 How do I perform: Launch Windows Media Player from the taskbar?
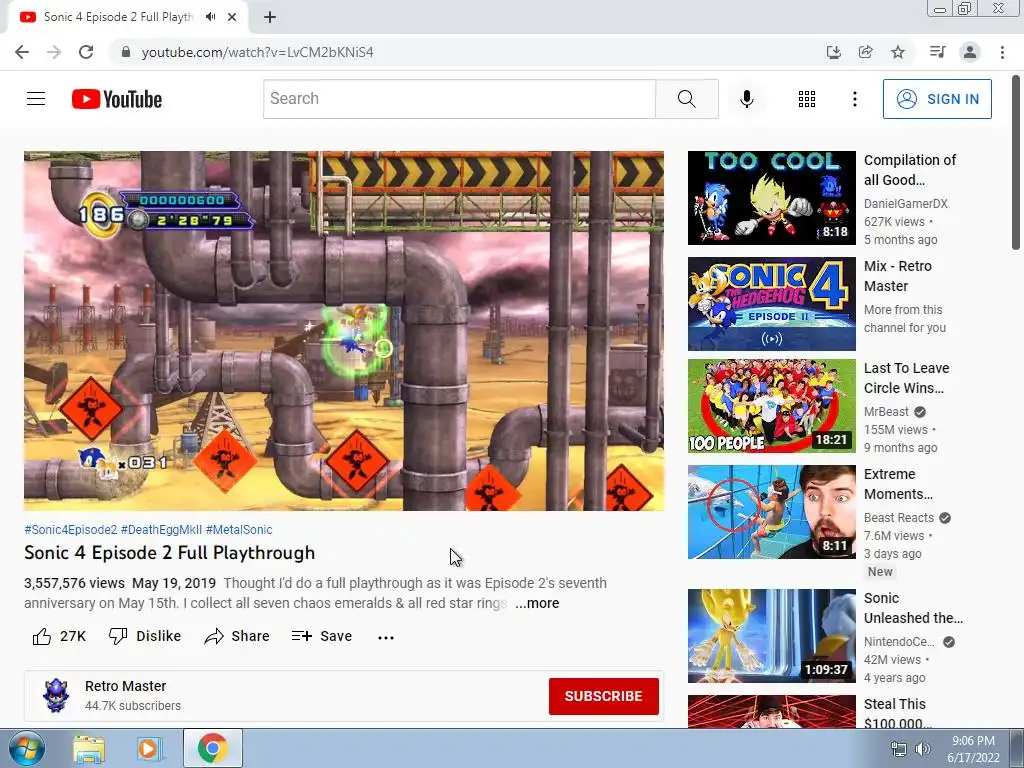pos(149,749)
